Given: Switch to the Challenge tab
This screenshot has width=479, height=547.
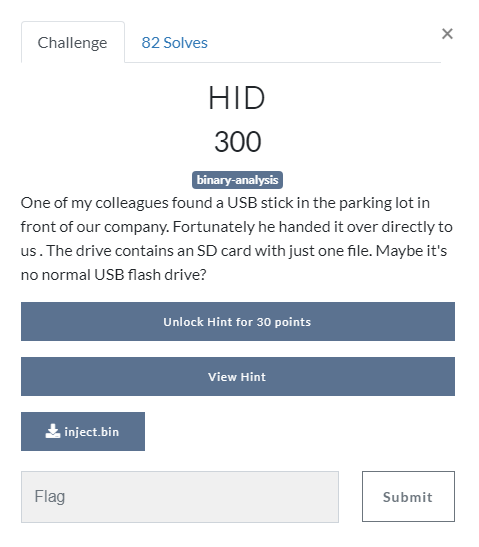Looking at the screenshot, I should coord(73,43).
